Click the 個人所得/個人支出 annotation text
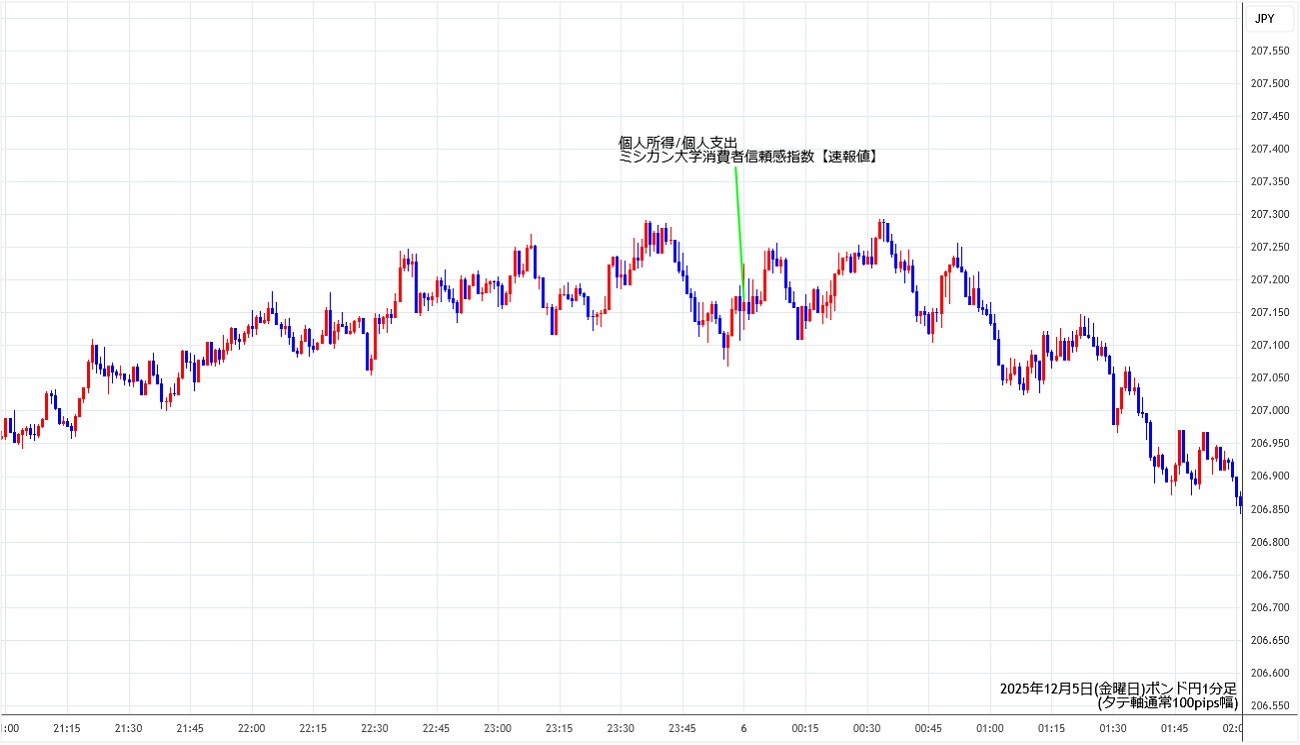 [x=678, y=142]
